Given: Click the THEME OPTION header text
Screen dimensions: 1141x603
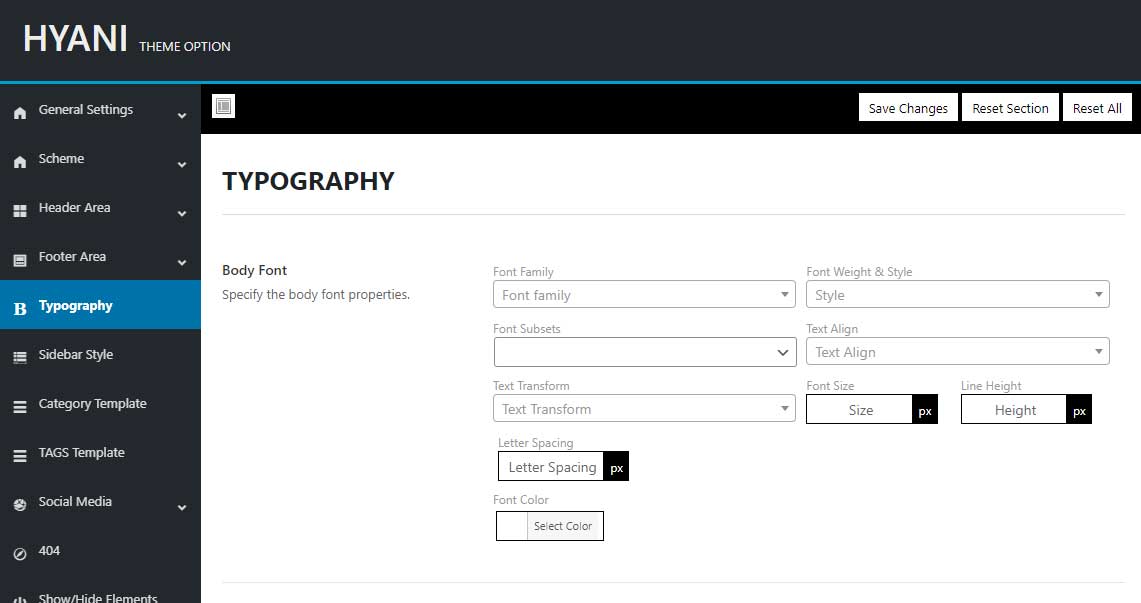Looking at the screenshot, I should (185, 46).
